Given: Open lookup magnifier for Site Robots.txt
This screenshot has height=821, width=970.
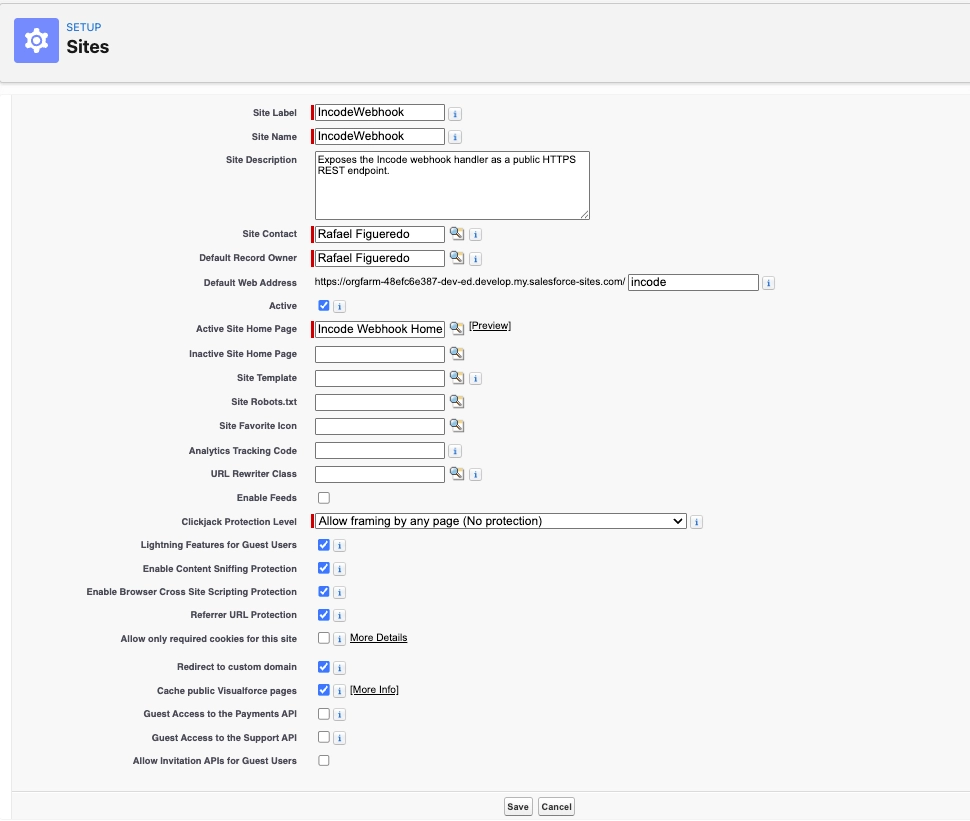Looking at the screenshot, I should tap(457, 402).
